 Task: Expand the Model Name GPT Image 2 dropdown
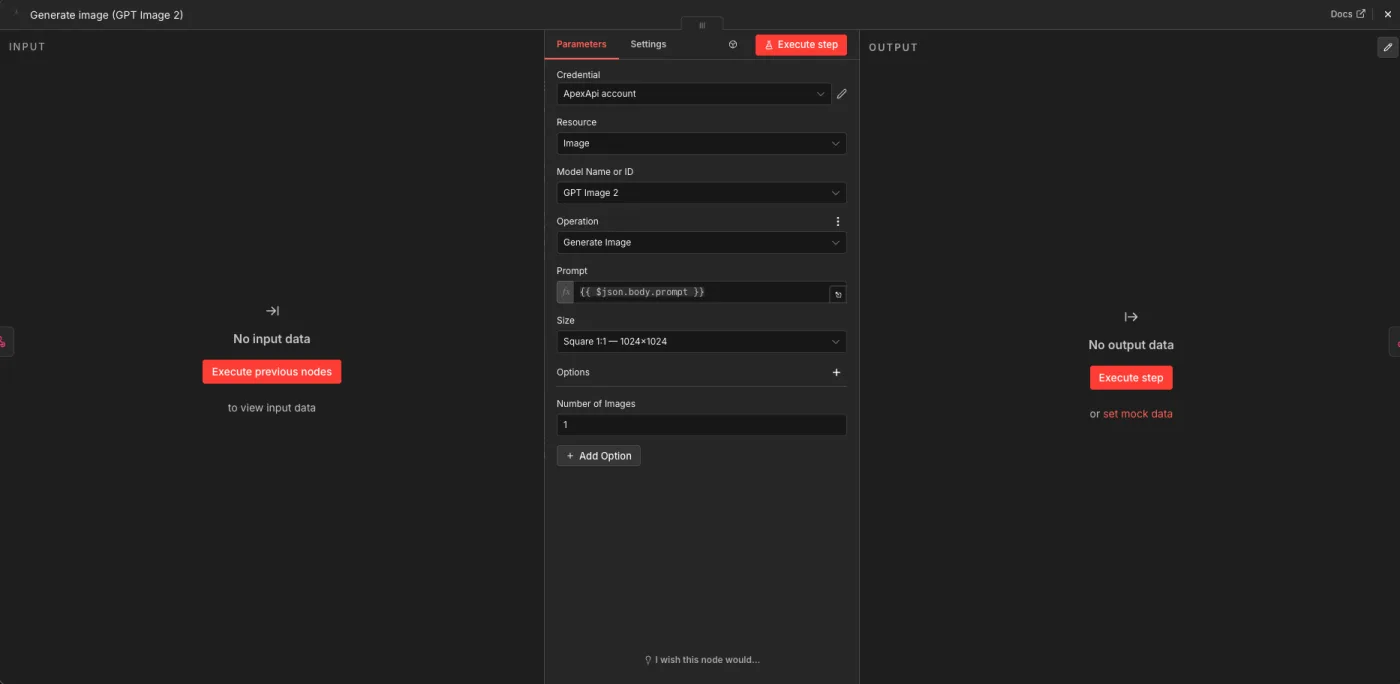click(x=701, y=193)
